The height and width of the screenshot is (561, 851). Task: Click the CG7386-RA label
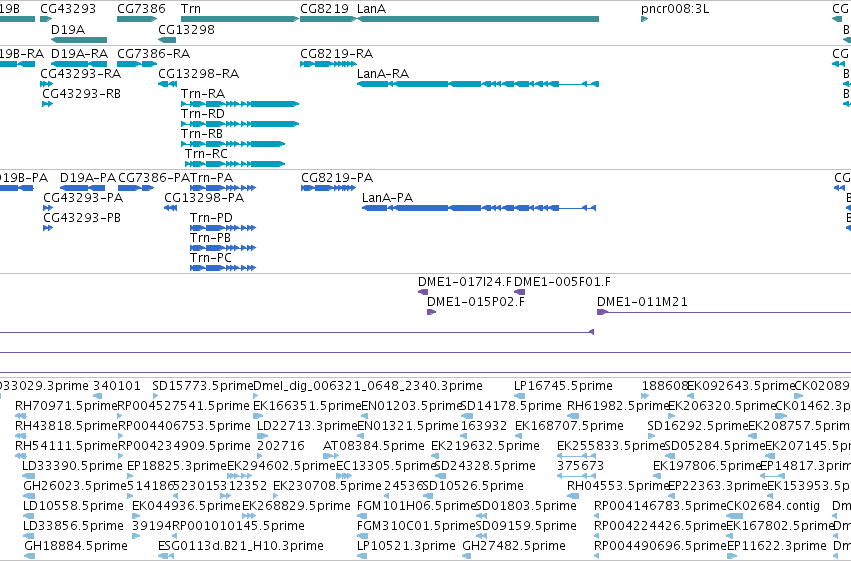[x=154, y=54]
